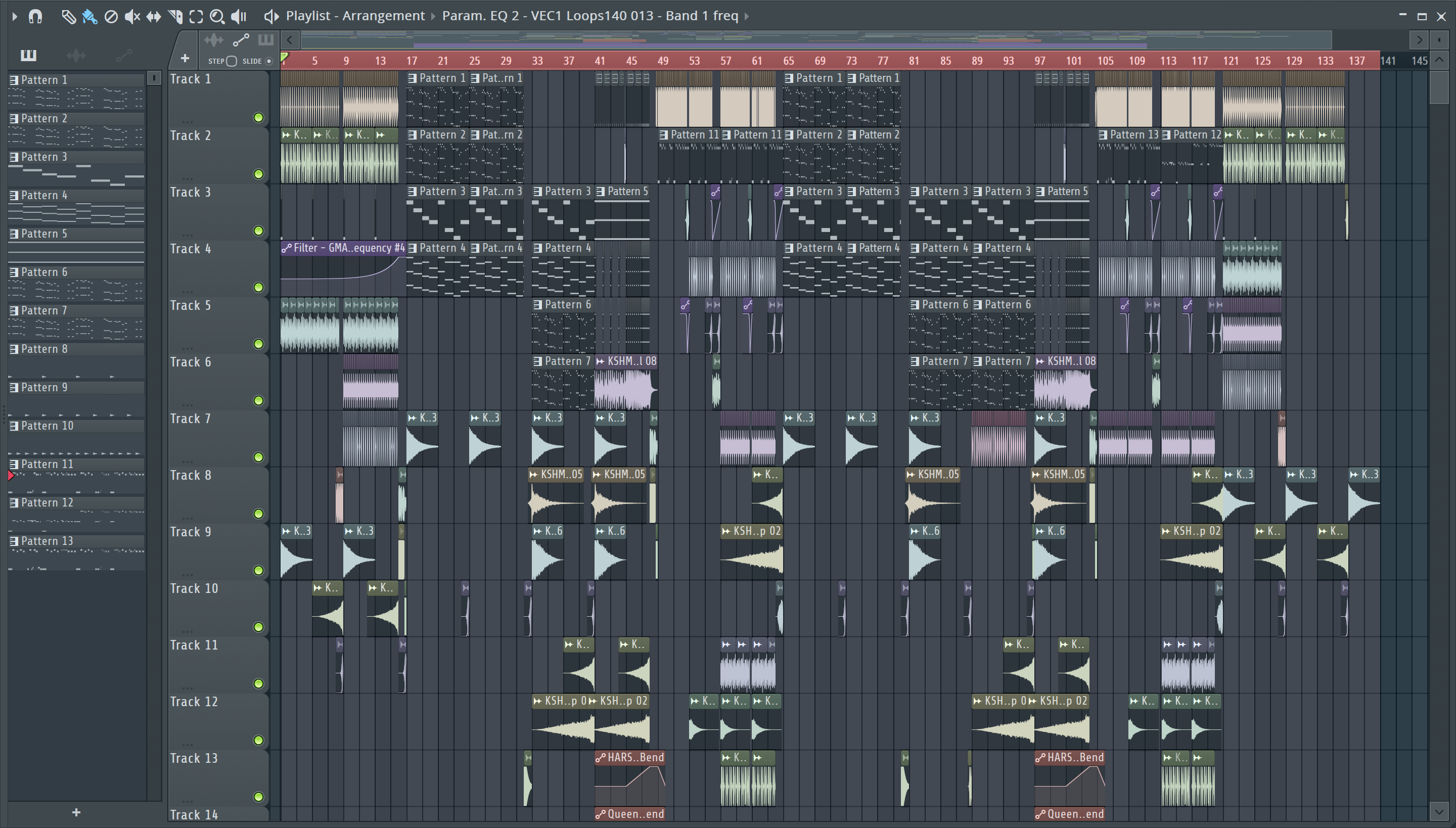Screen dimensions: 1456x828
Task: Select the Draw pencil tool
Action: pyautogui.click(x=68, y=17)
